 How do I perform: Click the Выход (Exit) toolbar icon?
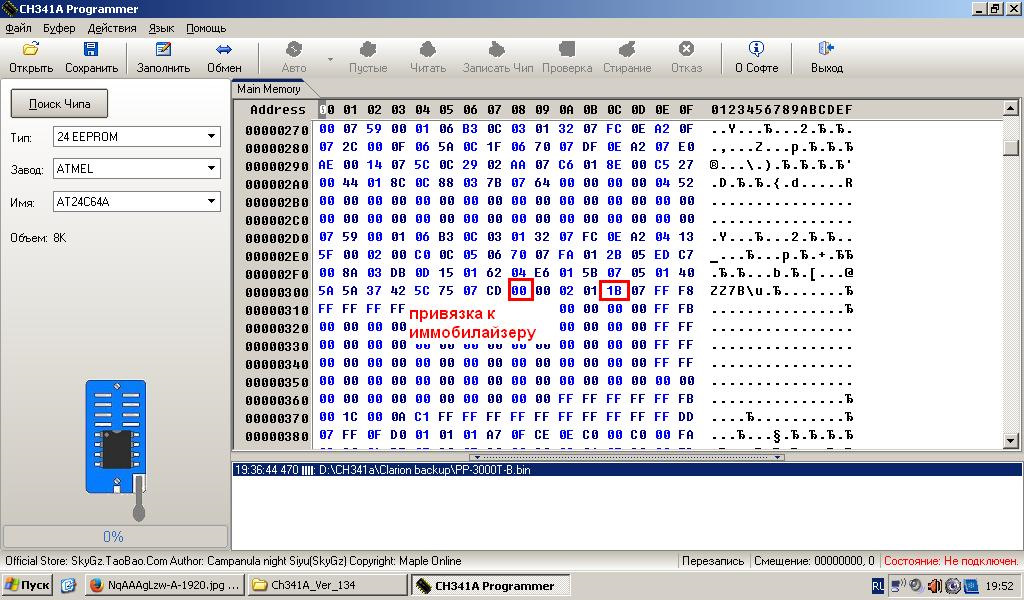point(826,49)
